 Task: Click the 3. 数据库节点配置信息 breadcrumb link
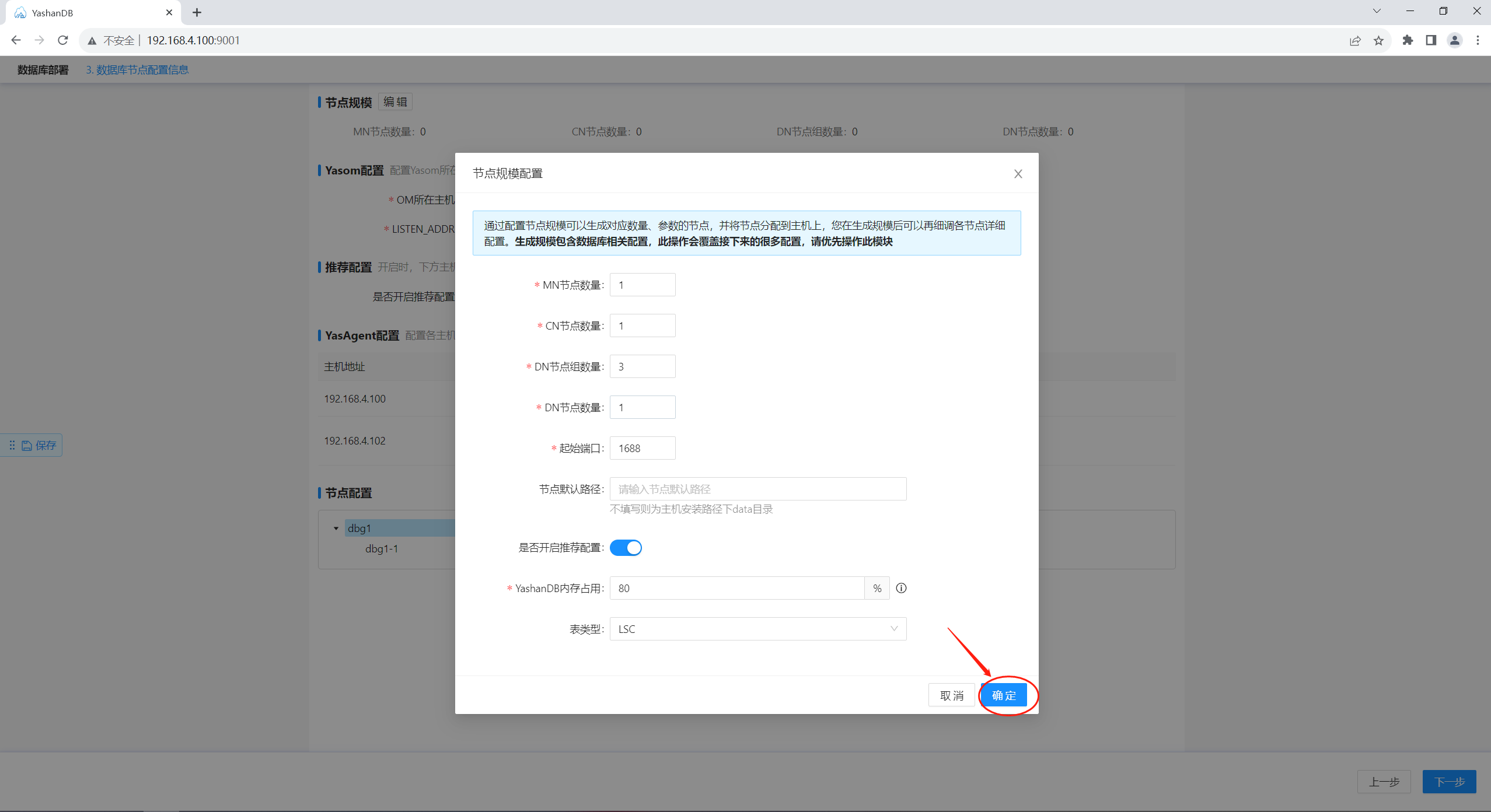coord(137,70)
